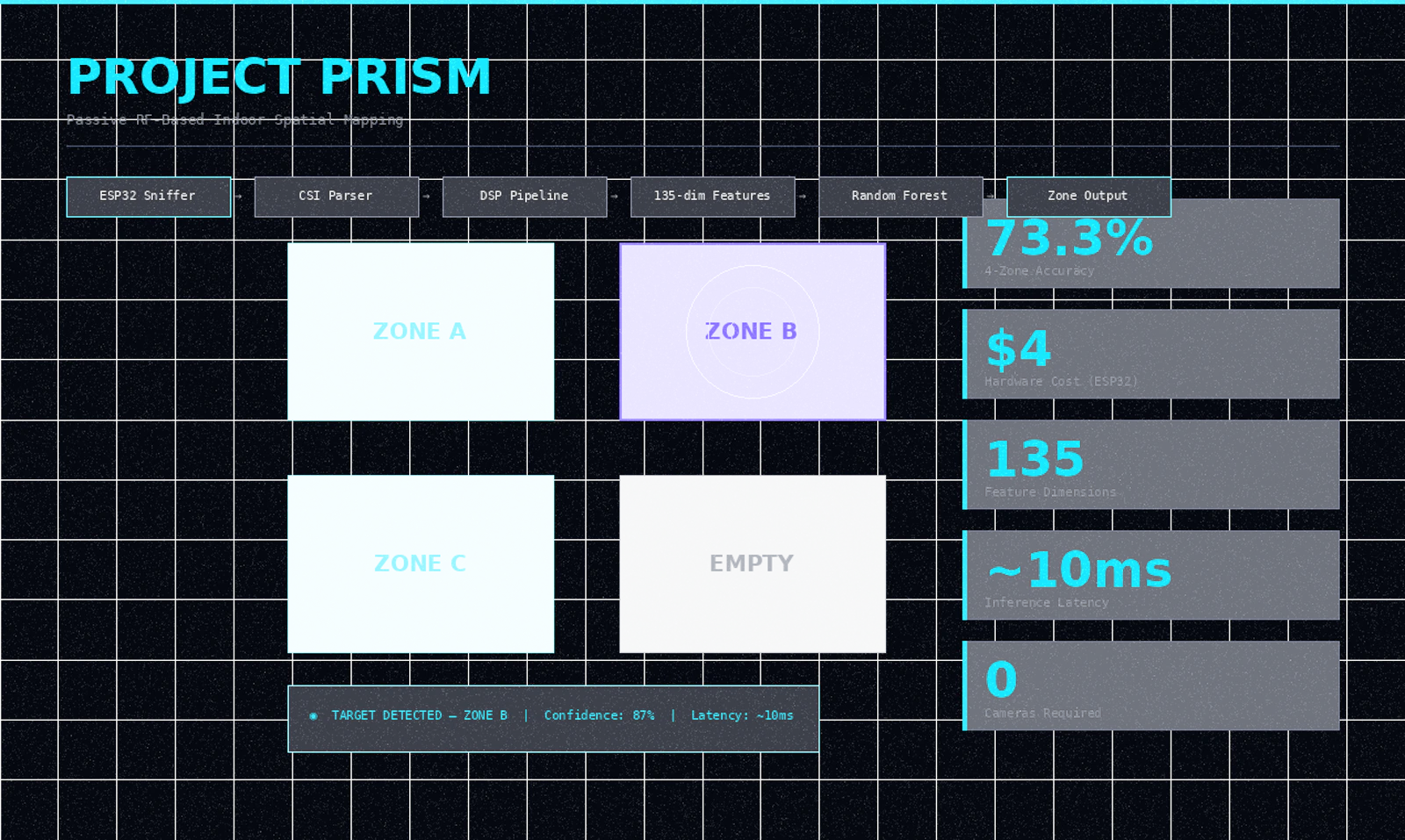Click the TARGET DETECTED – ZONE B status text
1405x840 pixels.
[x=420, y=715]
